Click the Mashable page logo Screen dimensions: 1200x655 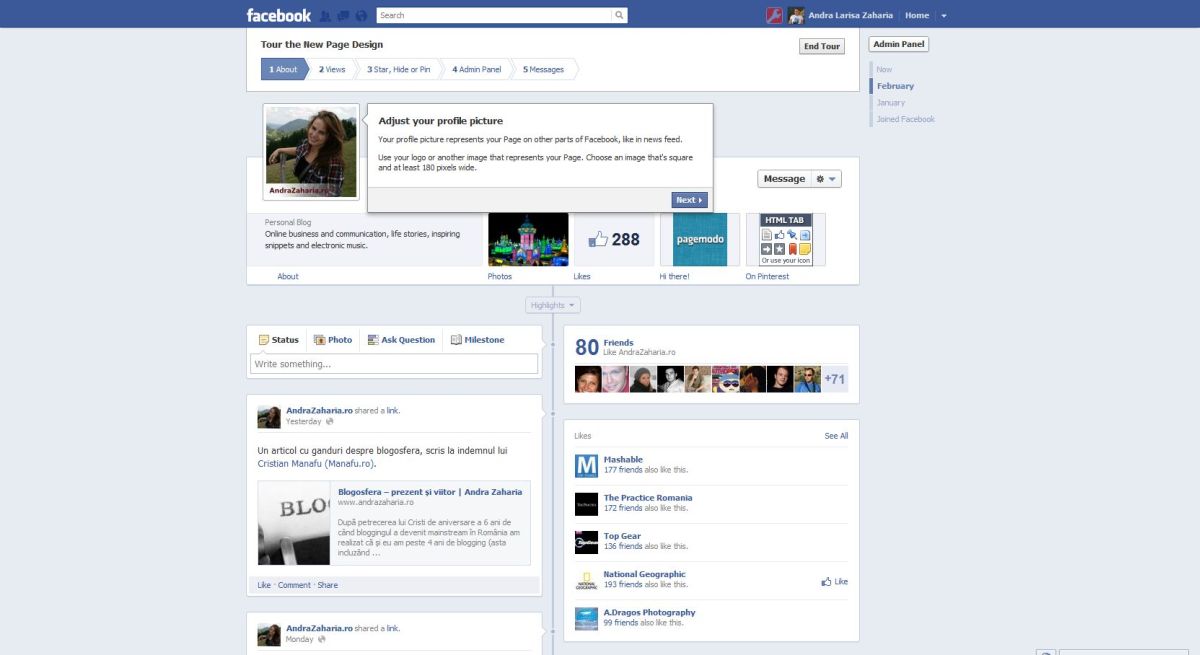tap(586, 465)
